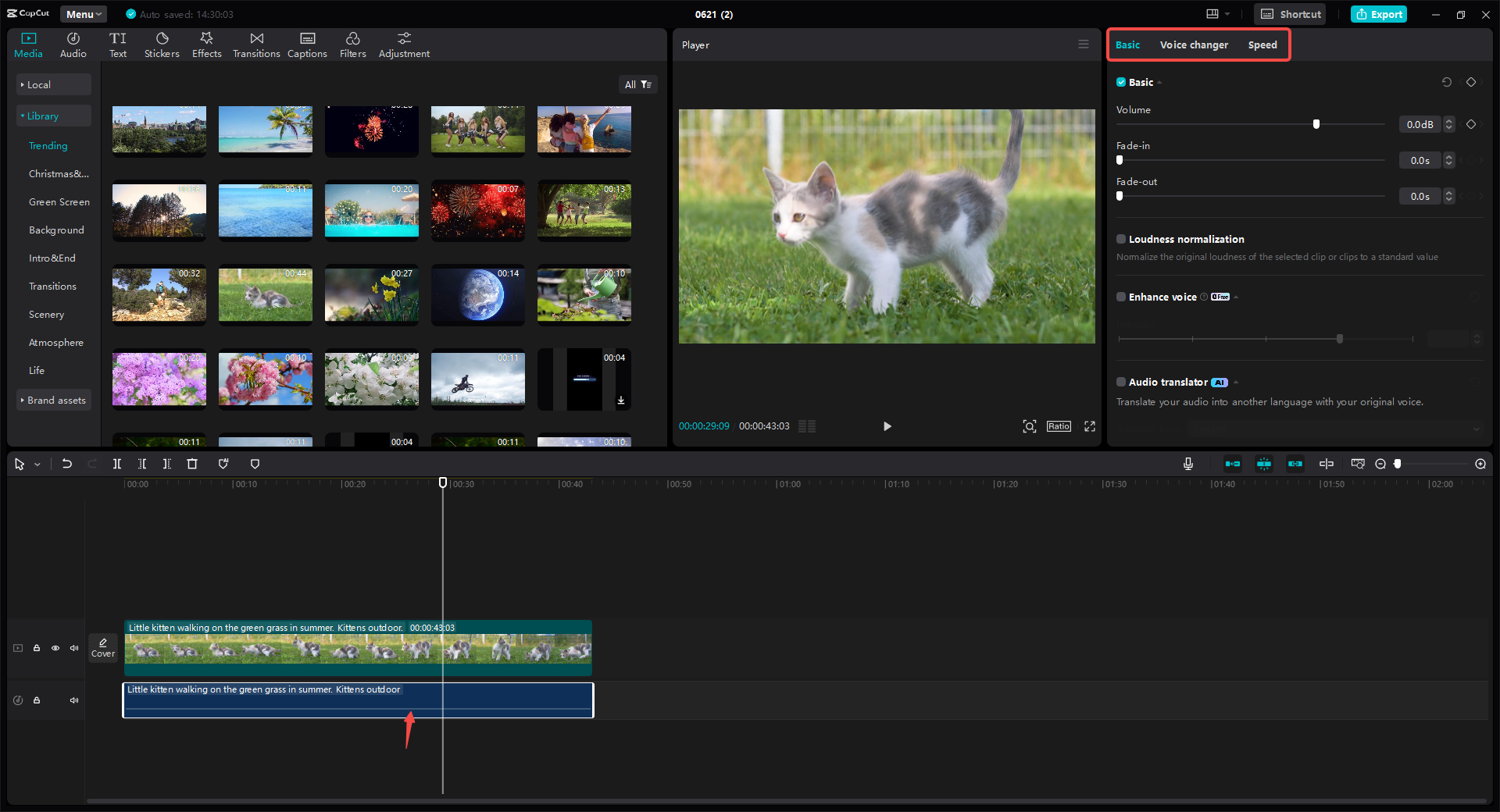This screenshot has width=1500, height=812.
Task: Click the Volume slider handle
Action: coord(1316,124)
